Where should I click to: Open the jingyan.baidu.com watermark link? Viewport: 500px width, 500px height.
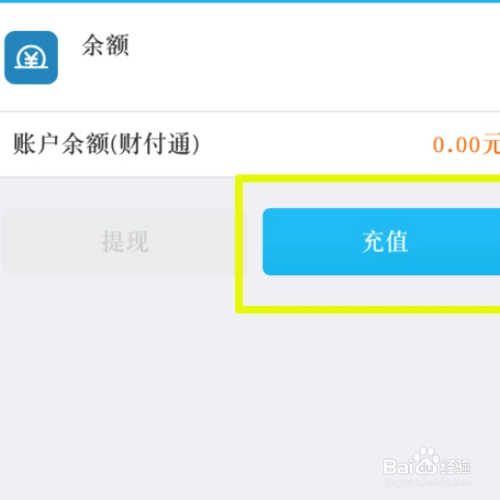click(x=427, y=482)
